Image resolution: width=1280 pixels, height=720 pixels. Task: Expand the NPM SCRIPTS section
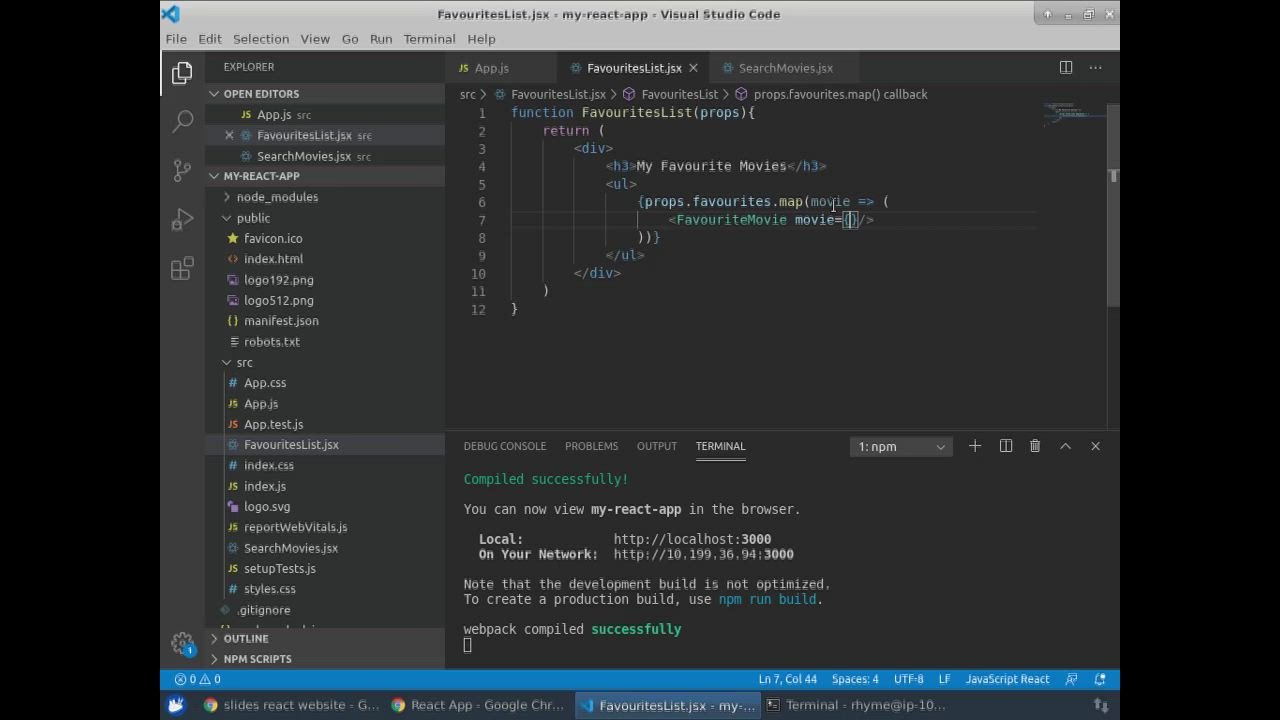(257, 659)
